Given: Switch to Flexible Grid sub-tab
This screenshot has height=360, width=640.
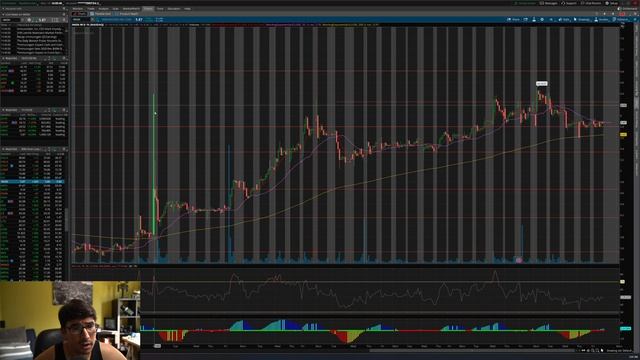Looking at the screenshot, I should tap(101, 14).
